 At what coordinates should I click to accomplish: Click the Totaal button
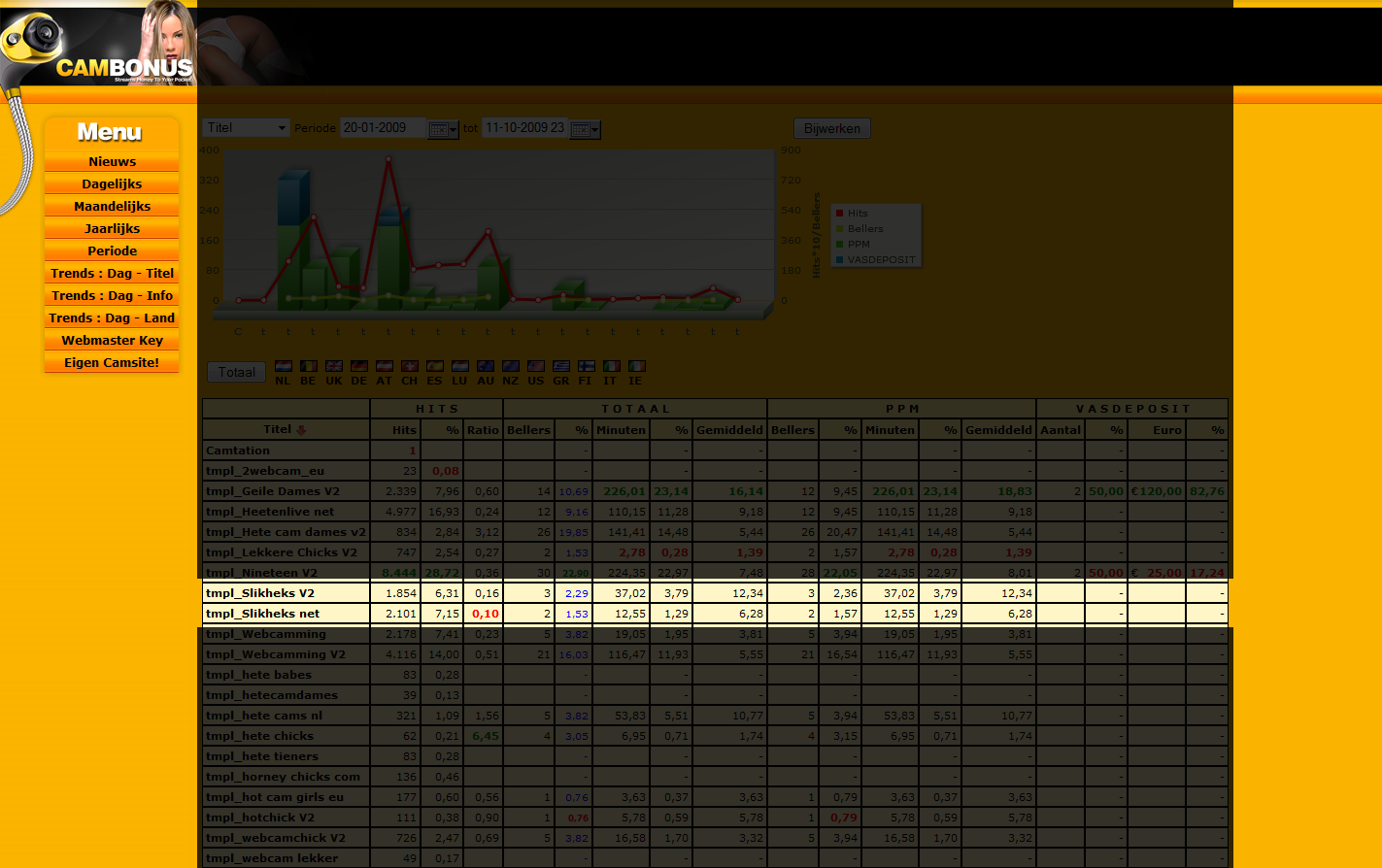point(237,372)
